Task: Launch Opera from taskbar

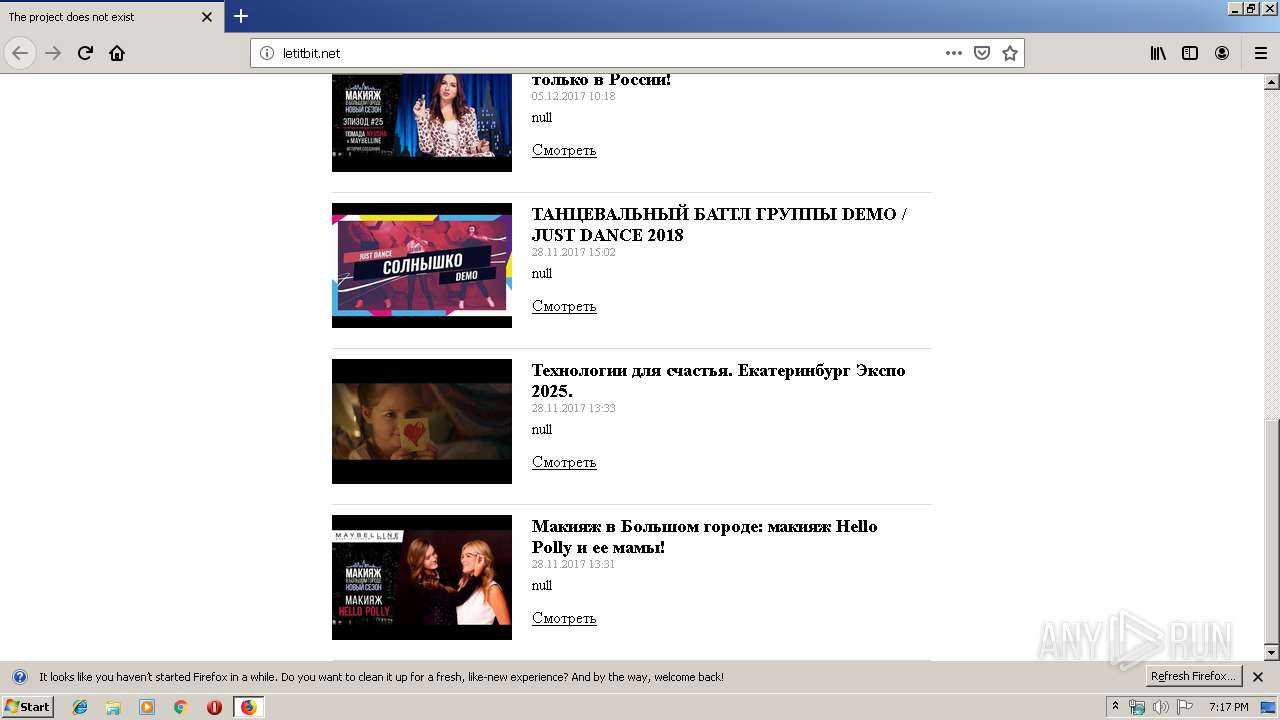Action: [214, 707]
